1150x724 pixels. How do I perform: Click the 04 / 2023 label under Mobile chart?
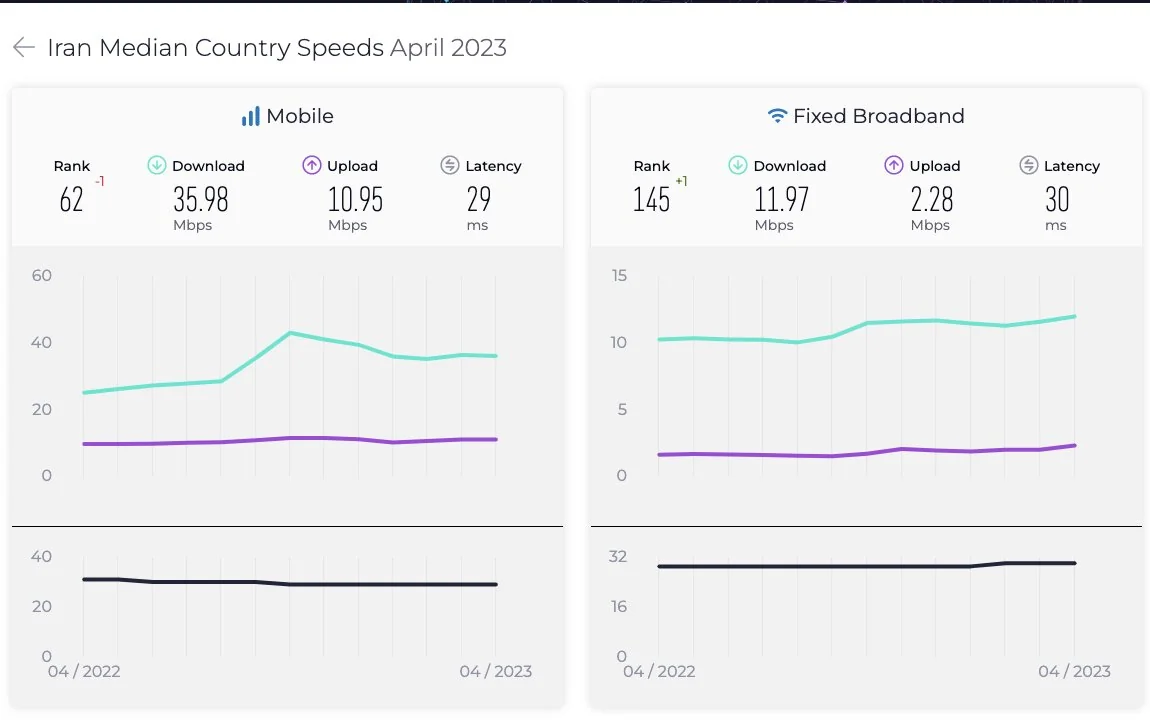click(495, 671)
